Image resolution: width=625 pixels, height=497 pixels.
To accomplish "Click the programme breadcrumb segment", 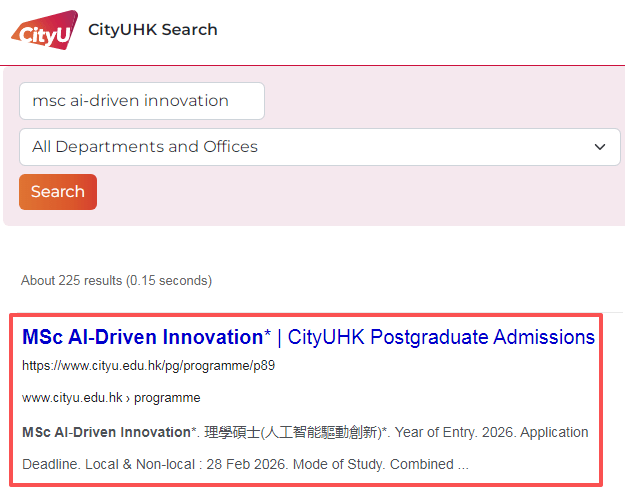I will 167,398.
